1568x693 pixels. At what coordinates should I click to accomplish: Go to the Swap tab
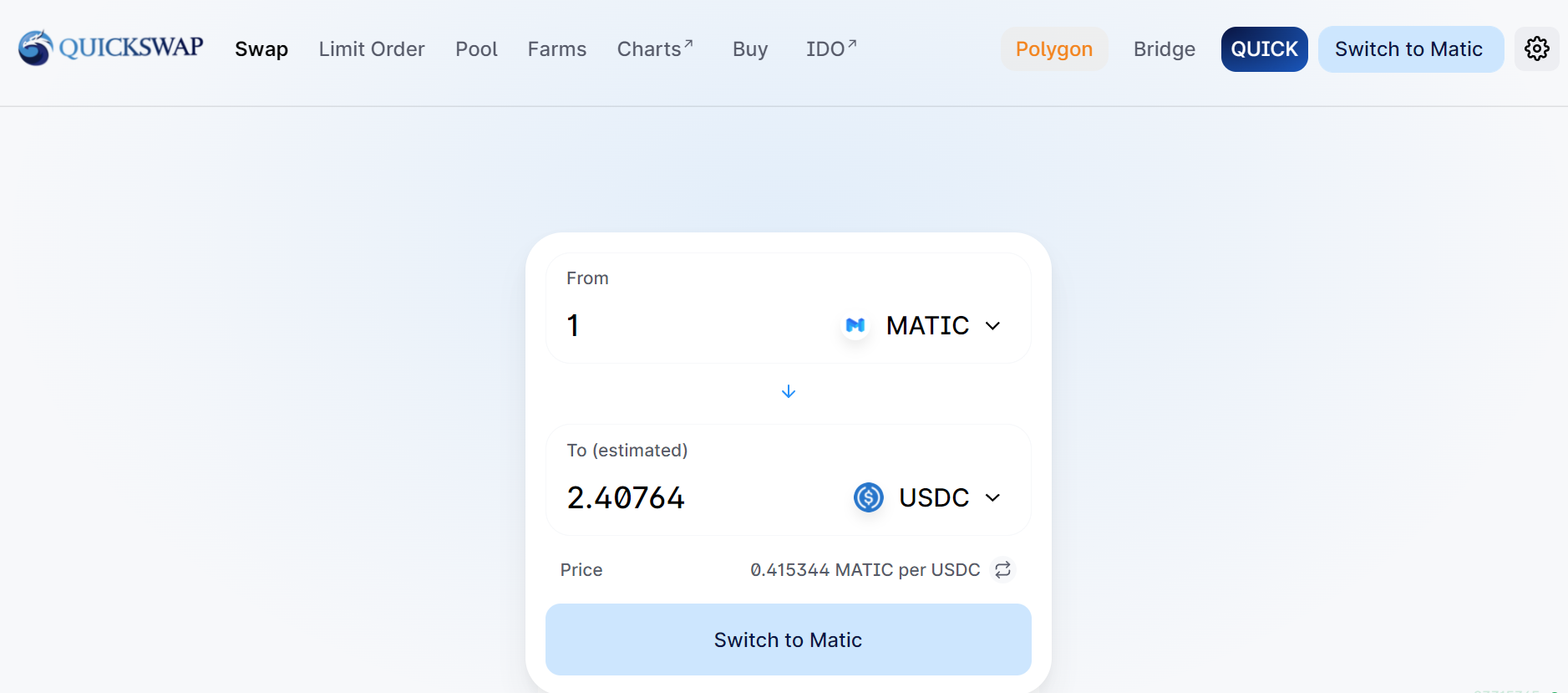261,49
